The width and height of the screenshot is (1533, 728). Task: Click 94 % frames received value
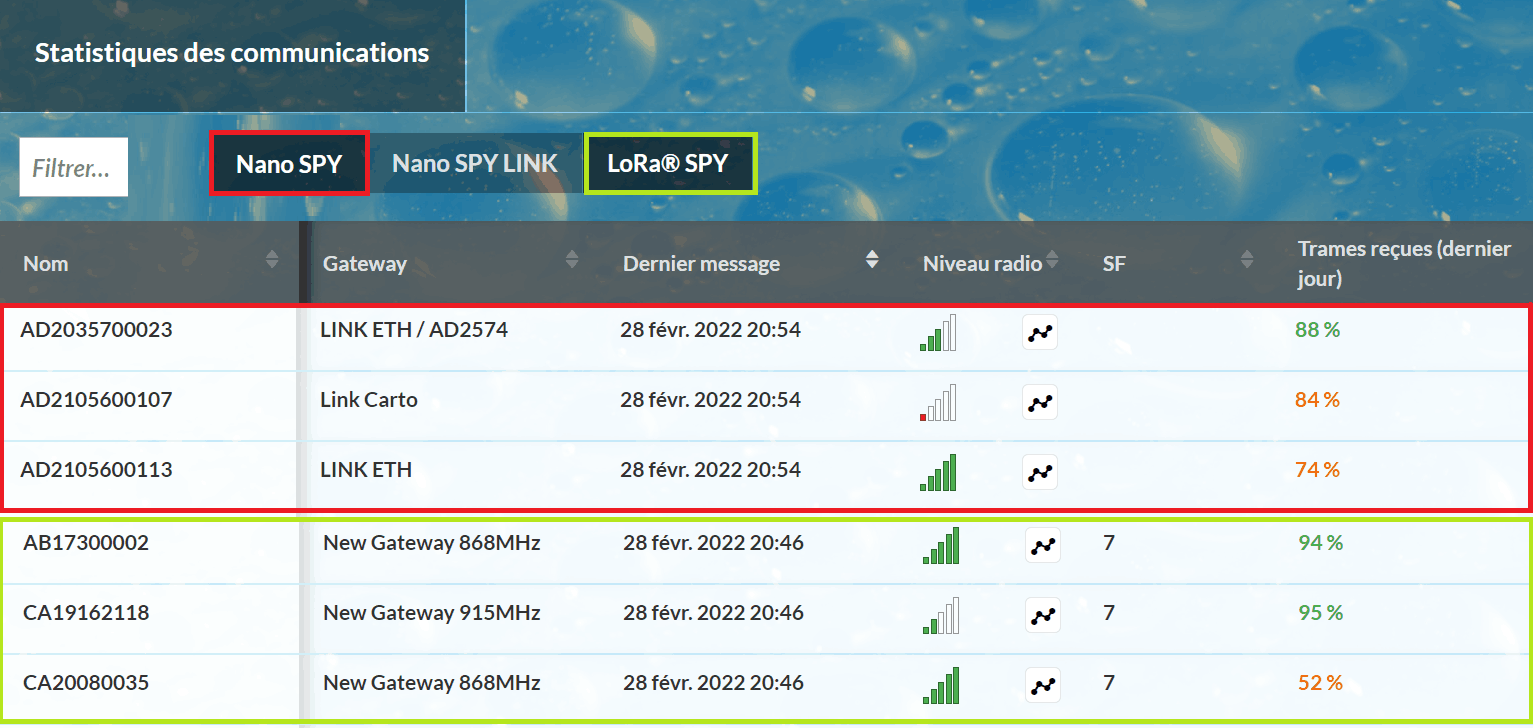coord(1321,543)
